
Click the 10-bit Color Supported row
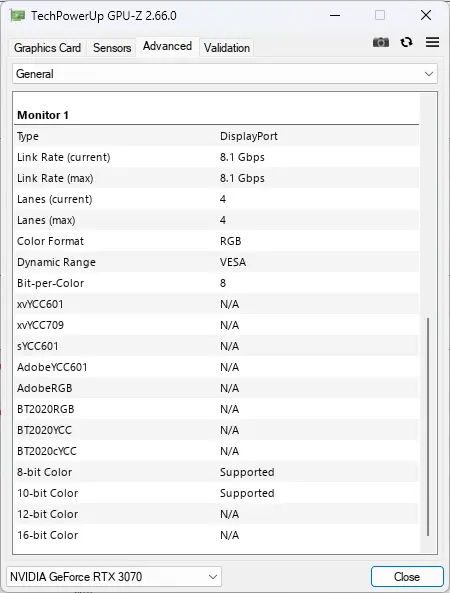point(217,493)
